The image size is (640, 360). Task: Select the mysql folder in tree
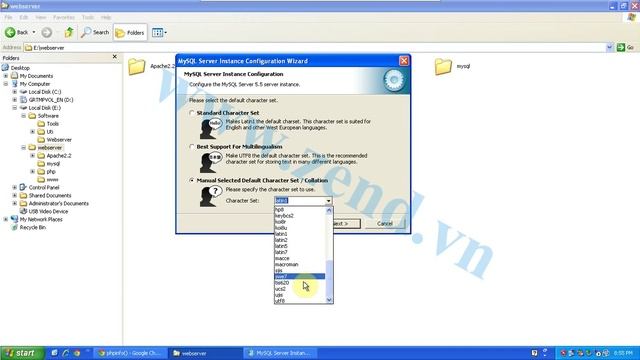53,164
